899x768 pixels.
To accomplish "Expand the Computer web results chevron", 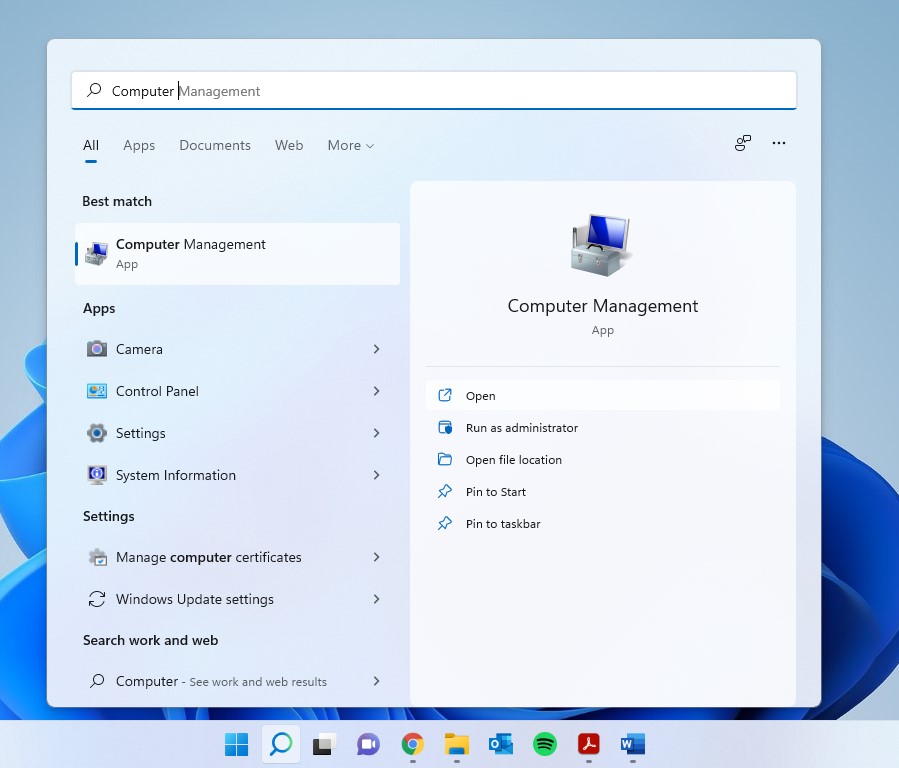I will (377, 681).
